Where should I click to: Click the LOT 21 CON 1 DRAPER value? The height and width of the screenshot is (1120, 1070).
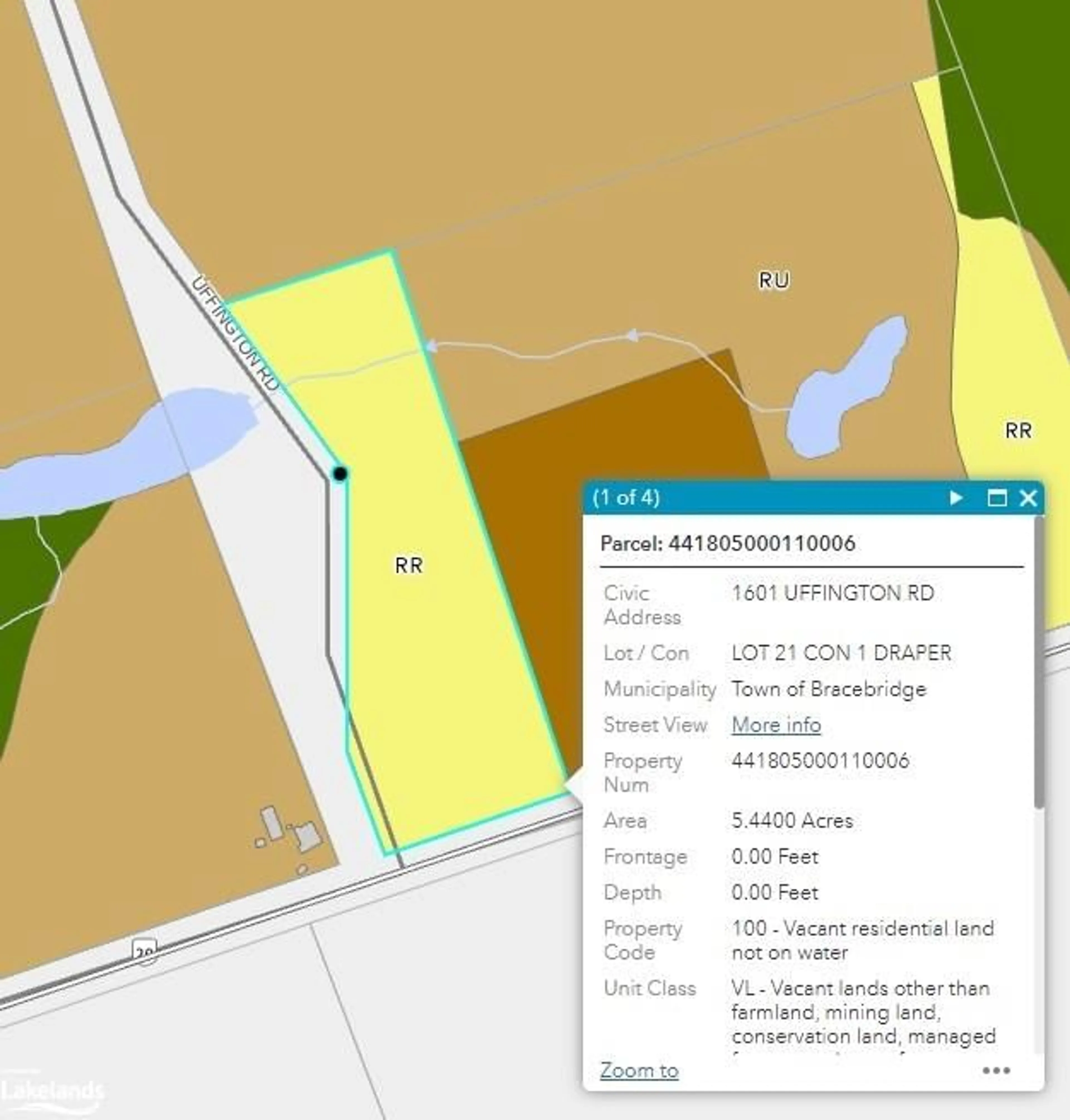[841, 653]
